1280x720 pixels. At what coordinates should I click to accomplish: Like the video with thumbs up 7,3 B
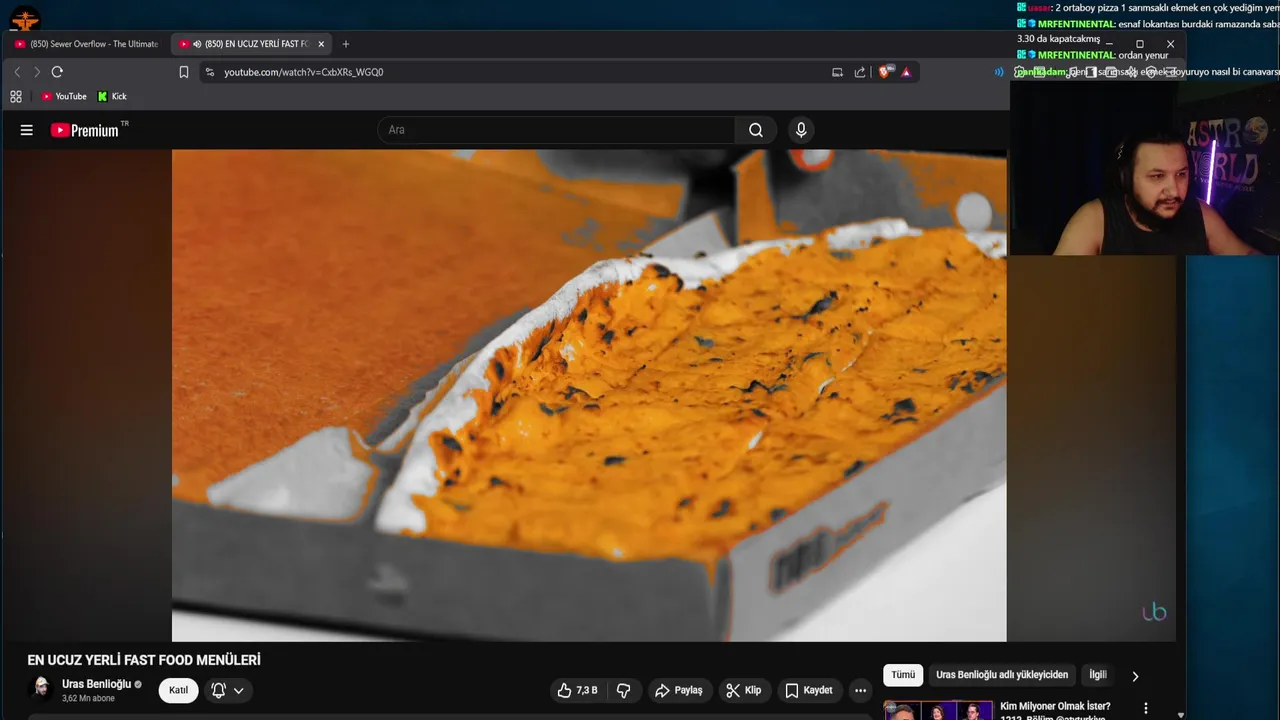click(577, 690)
